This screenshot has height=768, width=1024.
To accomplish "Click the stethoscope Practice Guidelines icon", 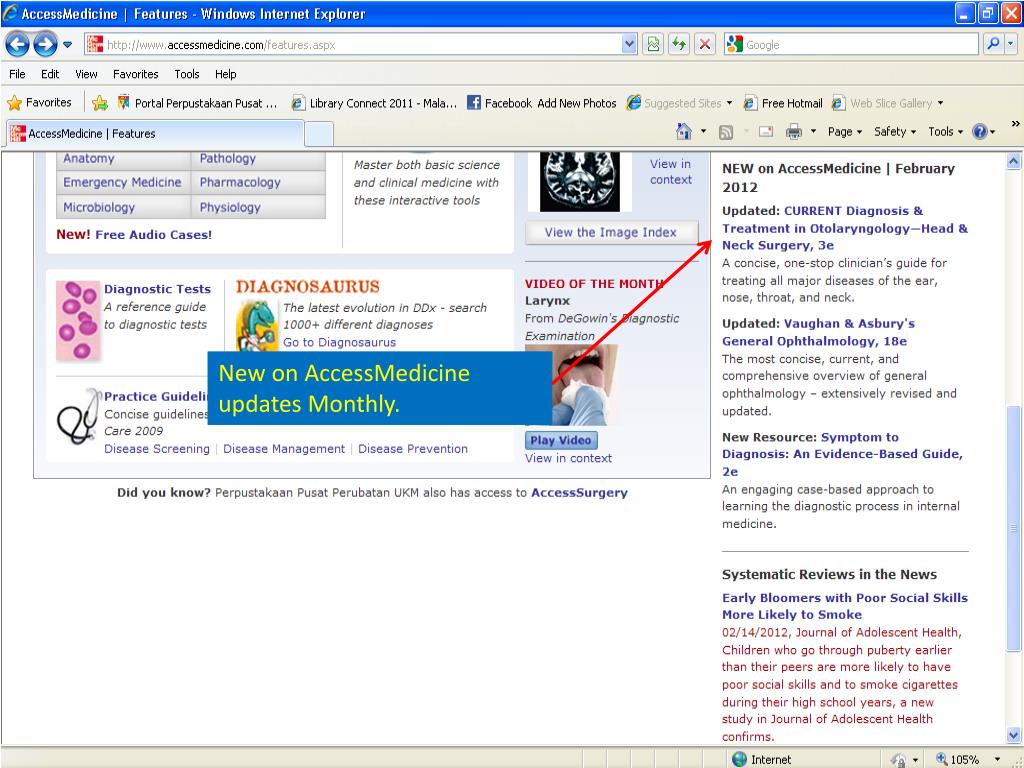I will tap(78, 417).
